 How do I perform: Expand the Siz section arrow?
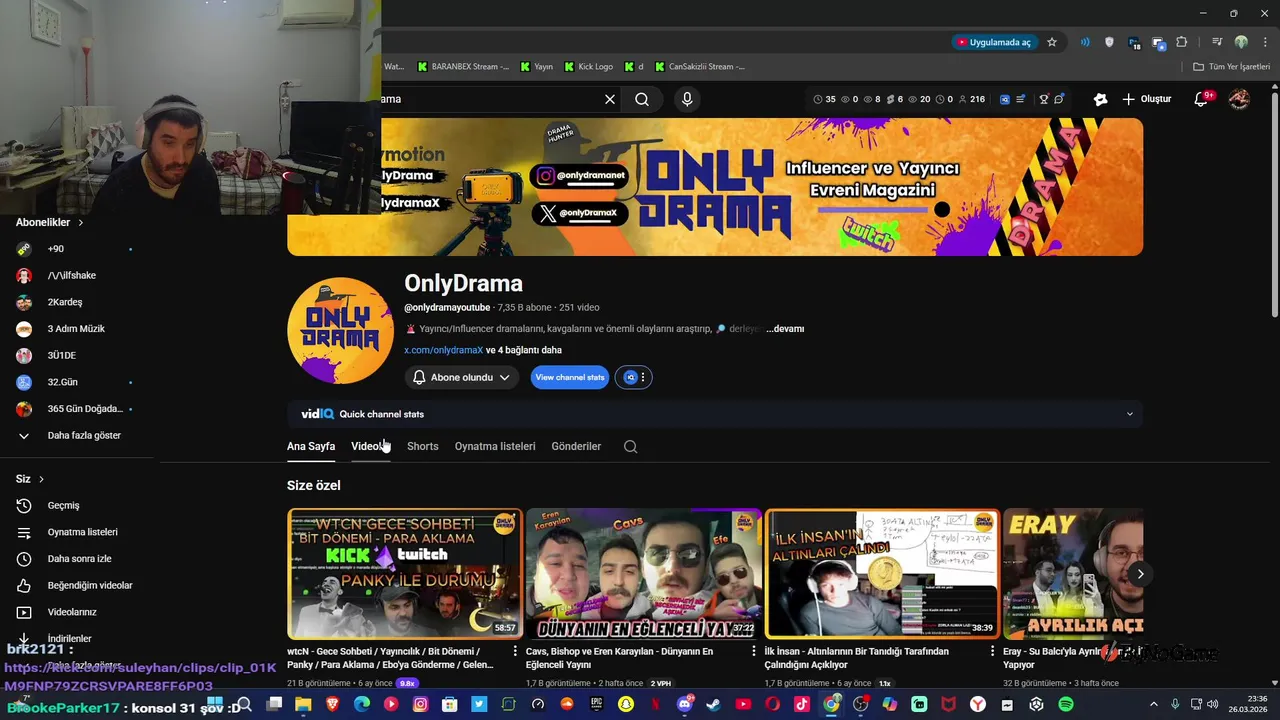click(41, 479)
